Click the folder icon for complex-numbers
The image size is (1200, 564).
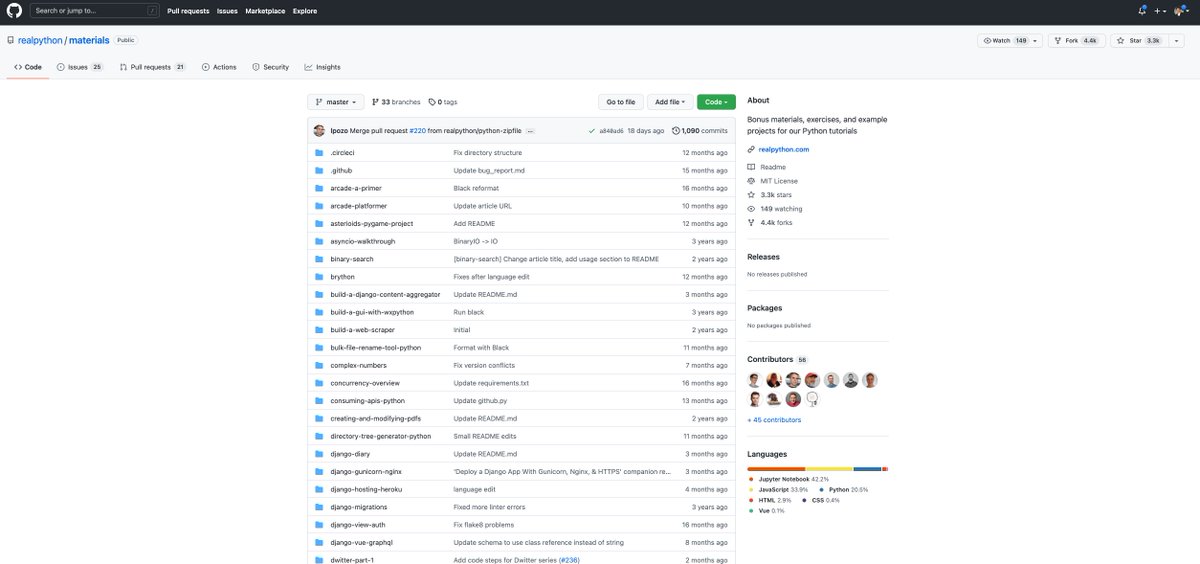(x=319, y=366)
